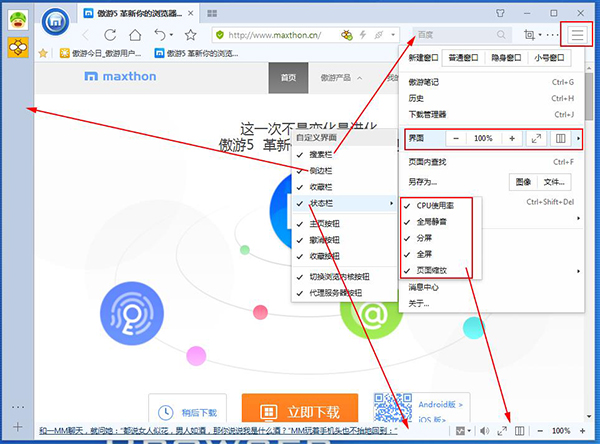Select 关于... in the main menu

pyautogui.click(x=491, y=304)
